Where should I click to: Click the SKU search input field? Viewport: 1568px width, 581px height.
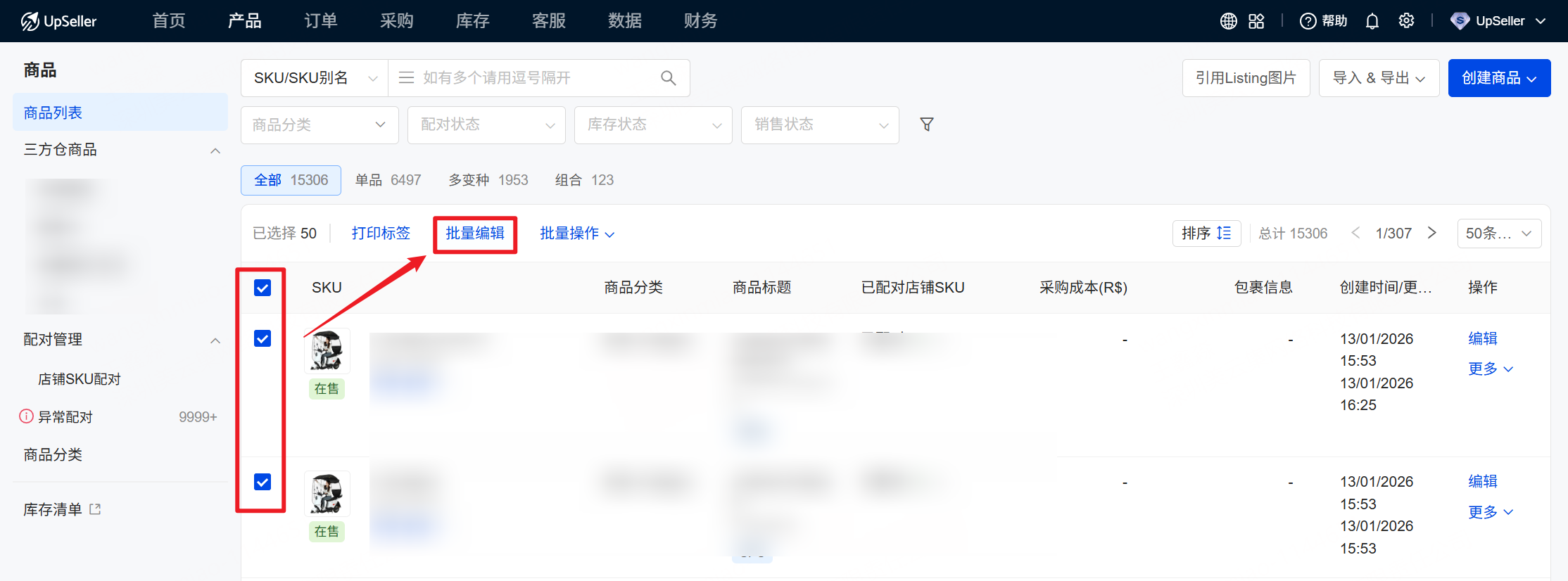pyautogui.click(x=535, y=78)
